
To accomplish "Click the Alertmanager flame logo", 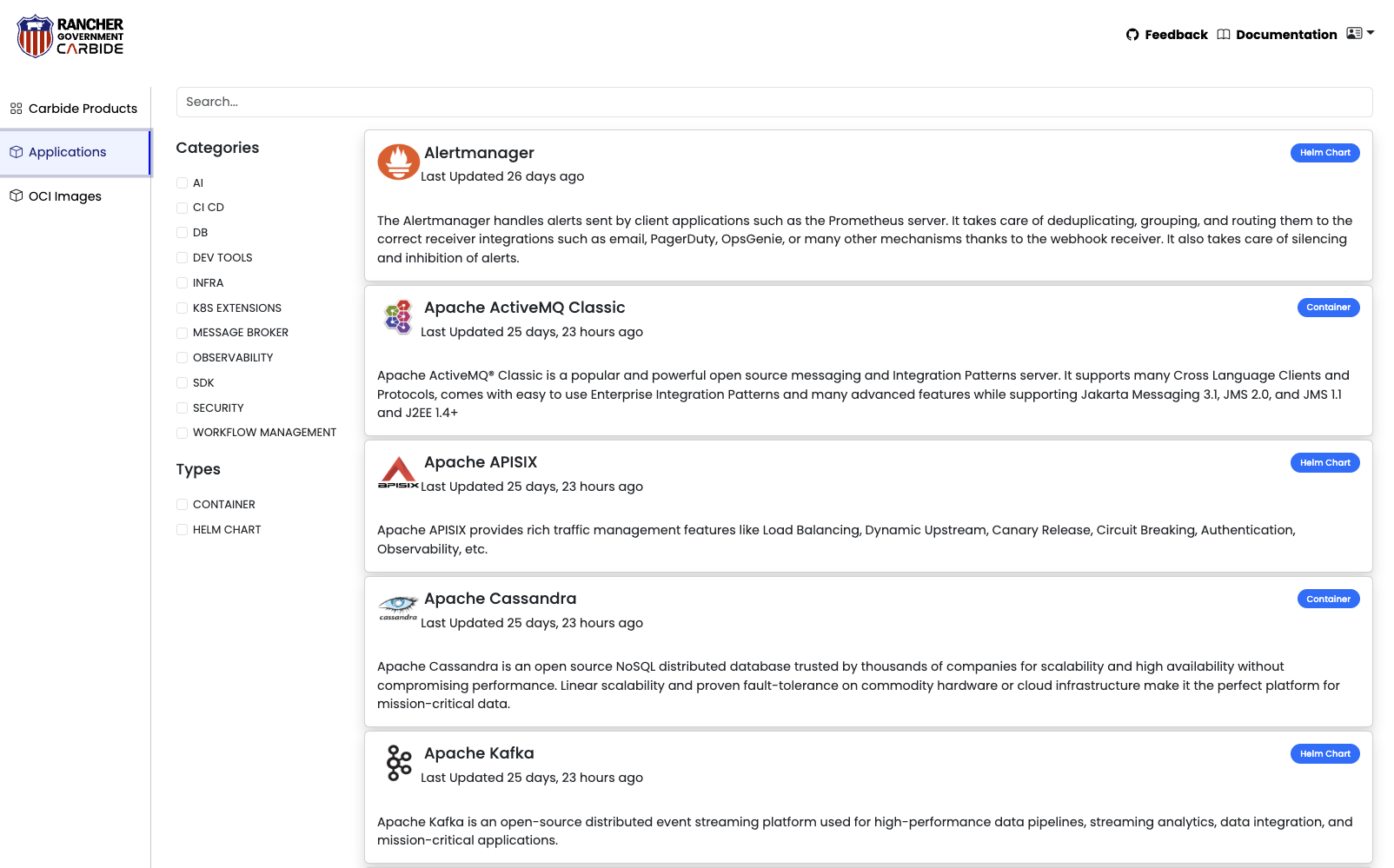I will pos(399,162).
